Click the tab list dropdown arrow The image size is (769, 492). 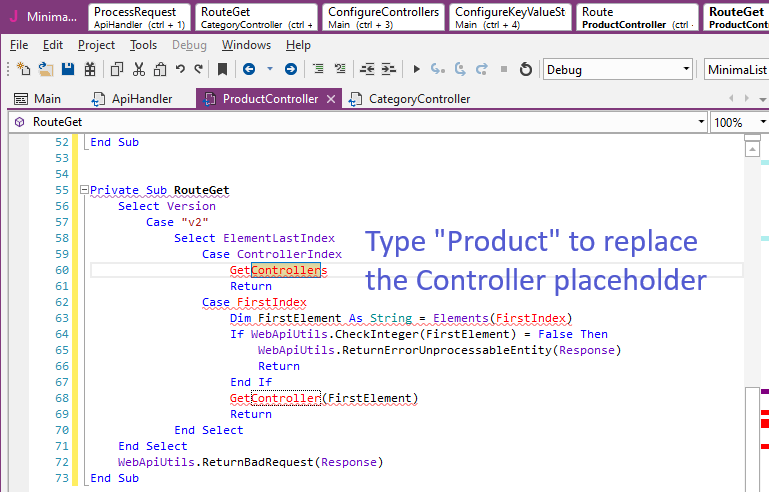(763, 99)
